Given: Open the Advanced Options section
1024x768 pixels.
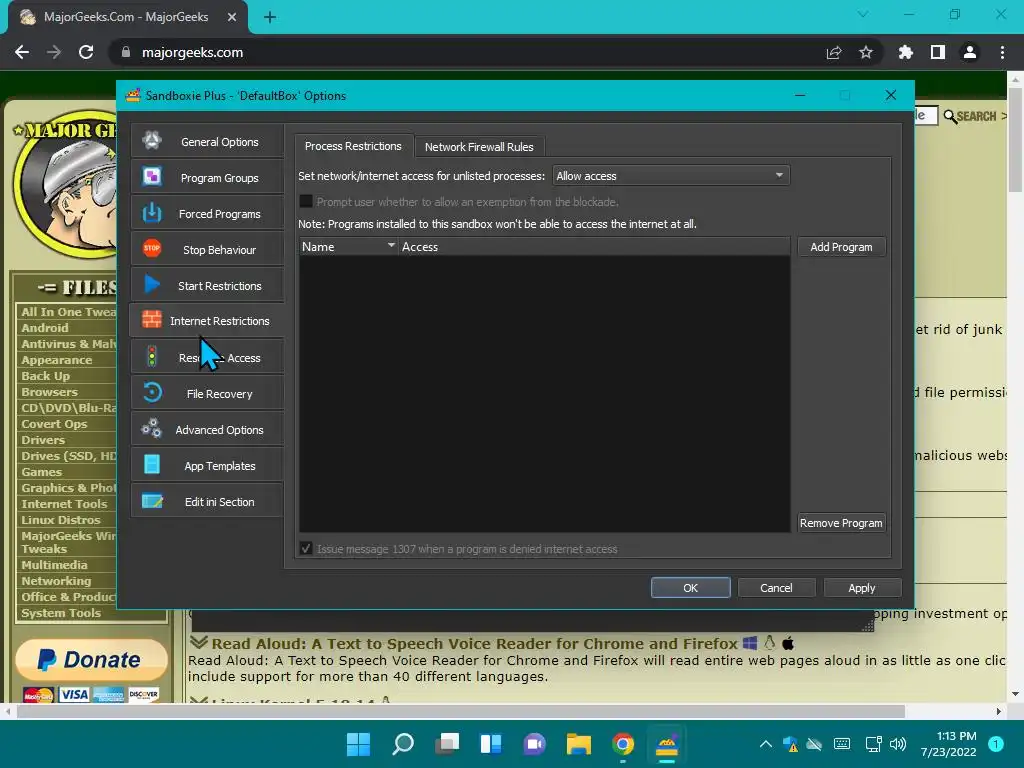Looking at the screenshot, I should [207, 429].
